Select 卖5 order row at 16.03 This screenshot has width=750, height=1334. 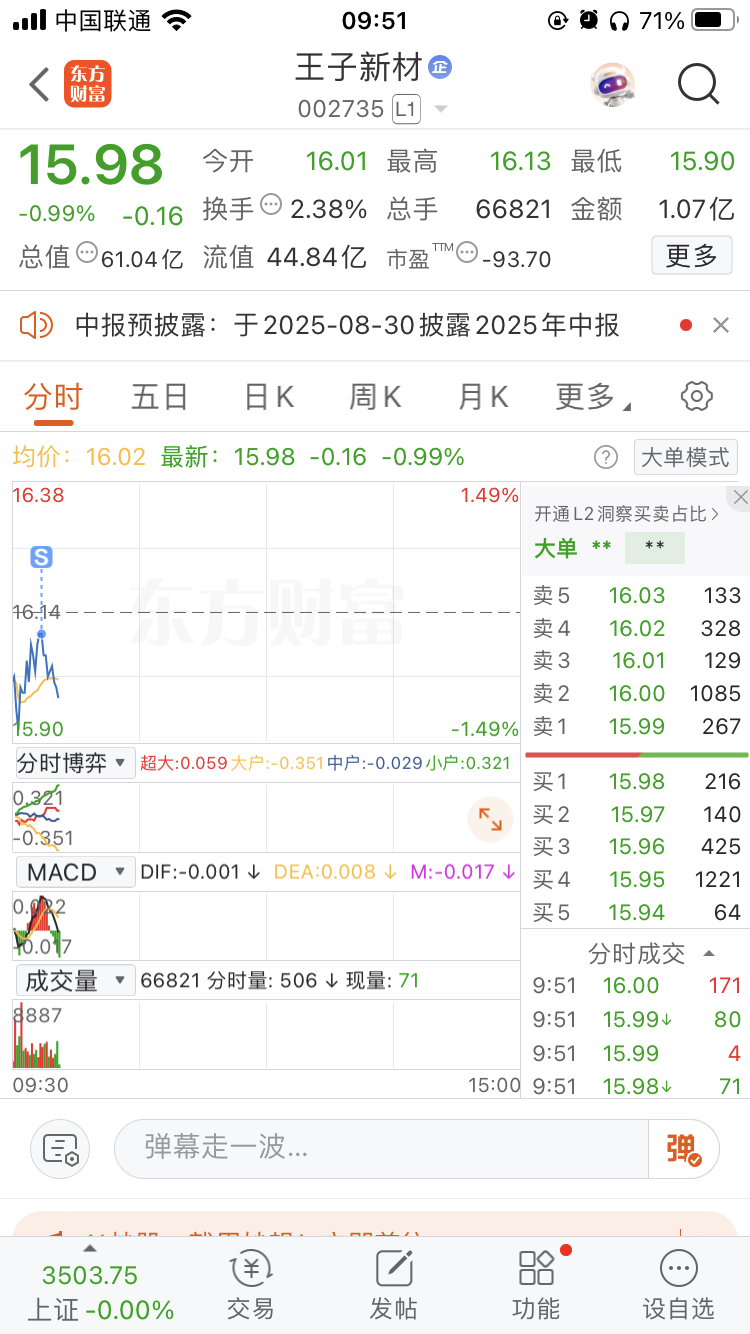click(636, 596)
